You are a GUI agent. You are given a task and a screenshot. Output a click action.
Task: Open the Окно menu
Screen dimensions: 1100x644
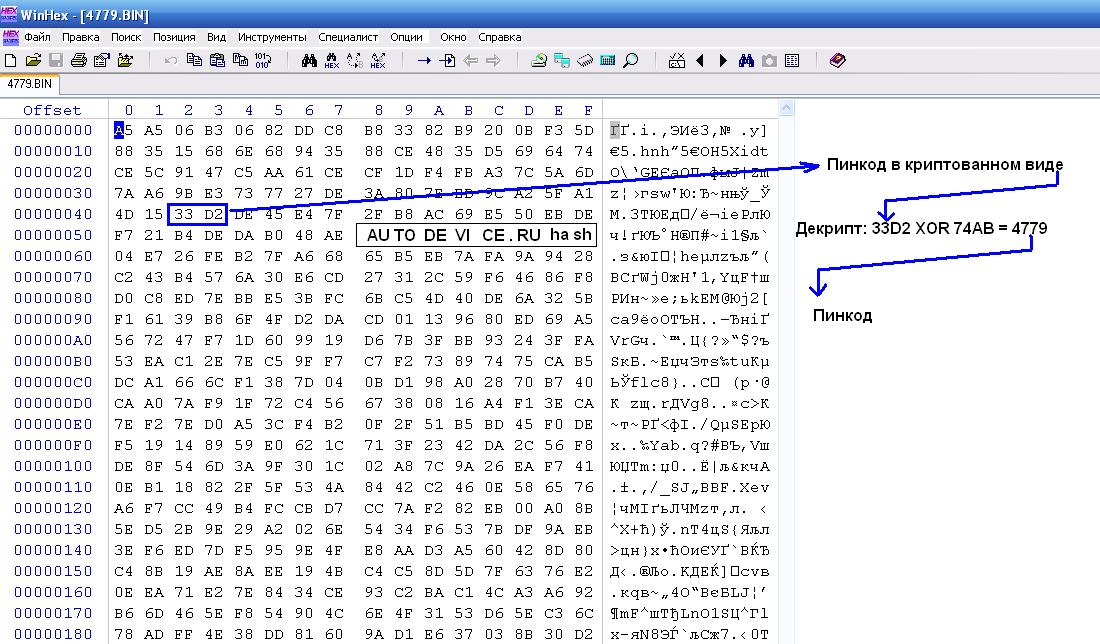(x=453, y=37)
